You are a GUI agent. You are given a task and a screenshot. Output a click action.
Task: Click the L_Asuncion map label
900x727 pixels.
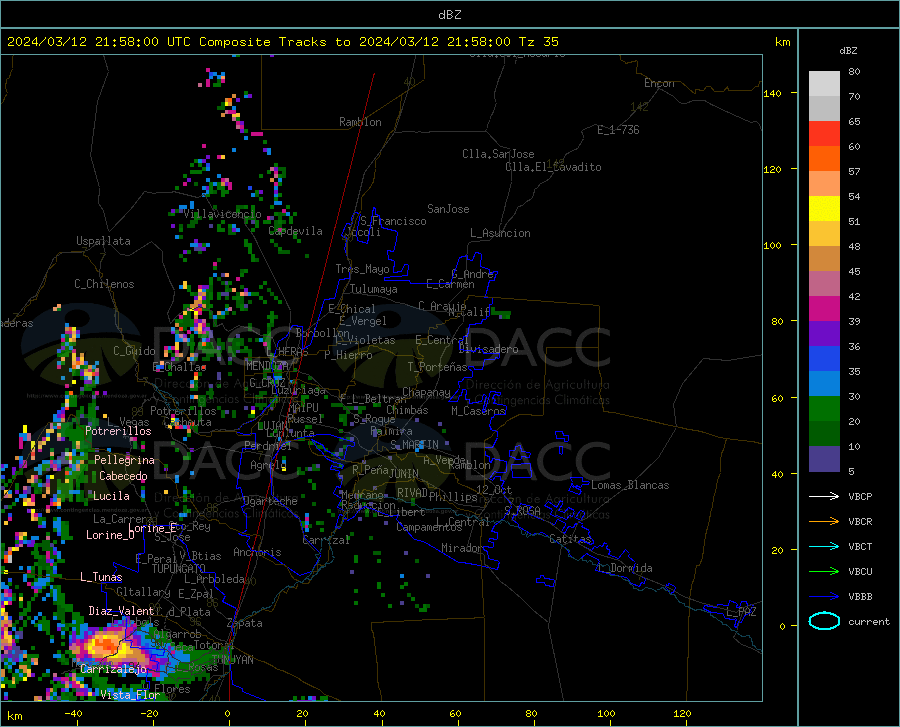click(x=500, y=233)
